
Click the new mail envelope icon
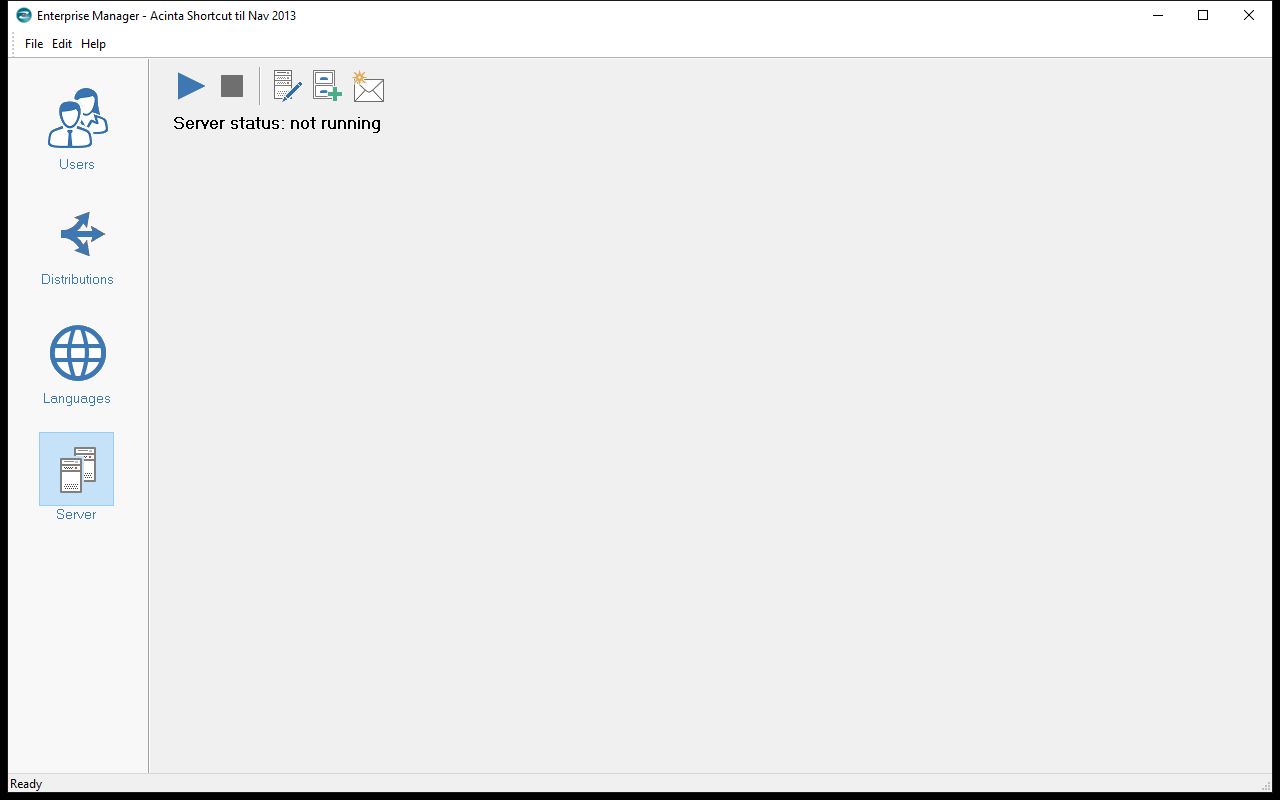coord(368,86)
